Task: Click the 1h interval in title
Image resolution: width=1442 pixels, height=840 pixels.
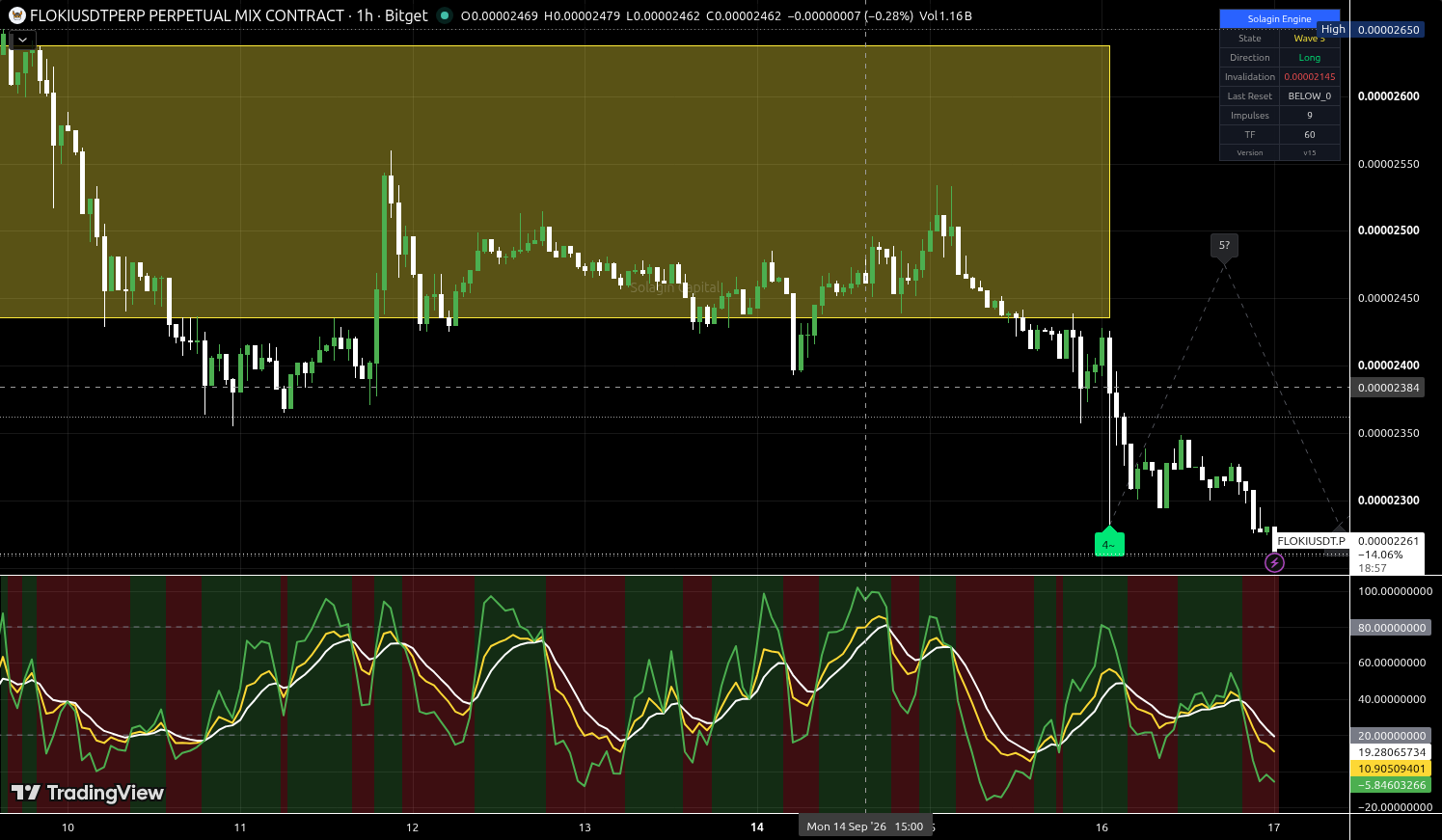Action: click(x=365, y=15)
